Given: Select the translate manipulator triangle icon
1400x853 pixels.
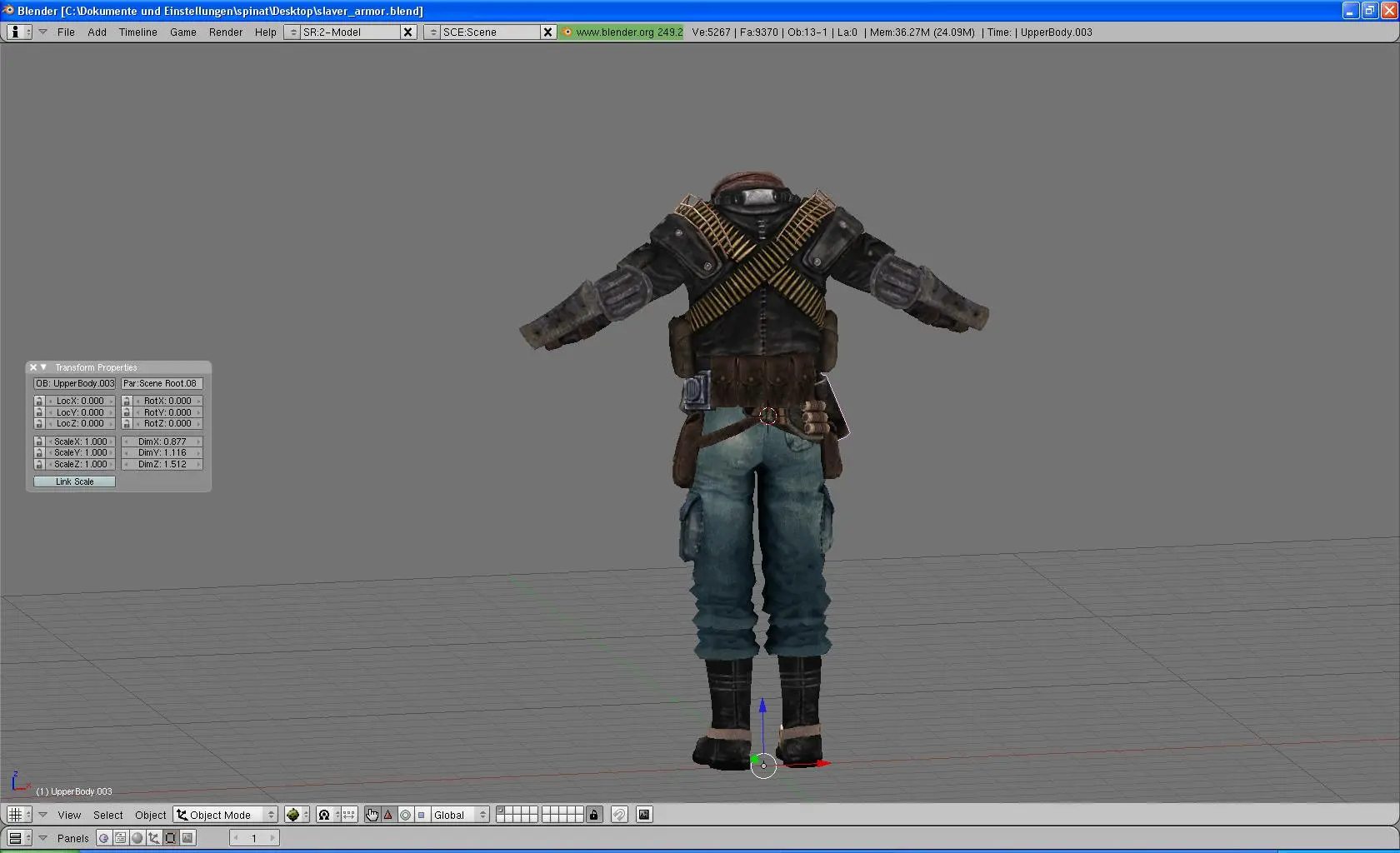Looking at the screenshot, I should tap(388, 815).
